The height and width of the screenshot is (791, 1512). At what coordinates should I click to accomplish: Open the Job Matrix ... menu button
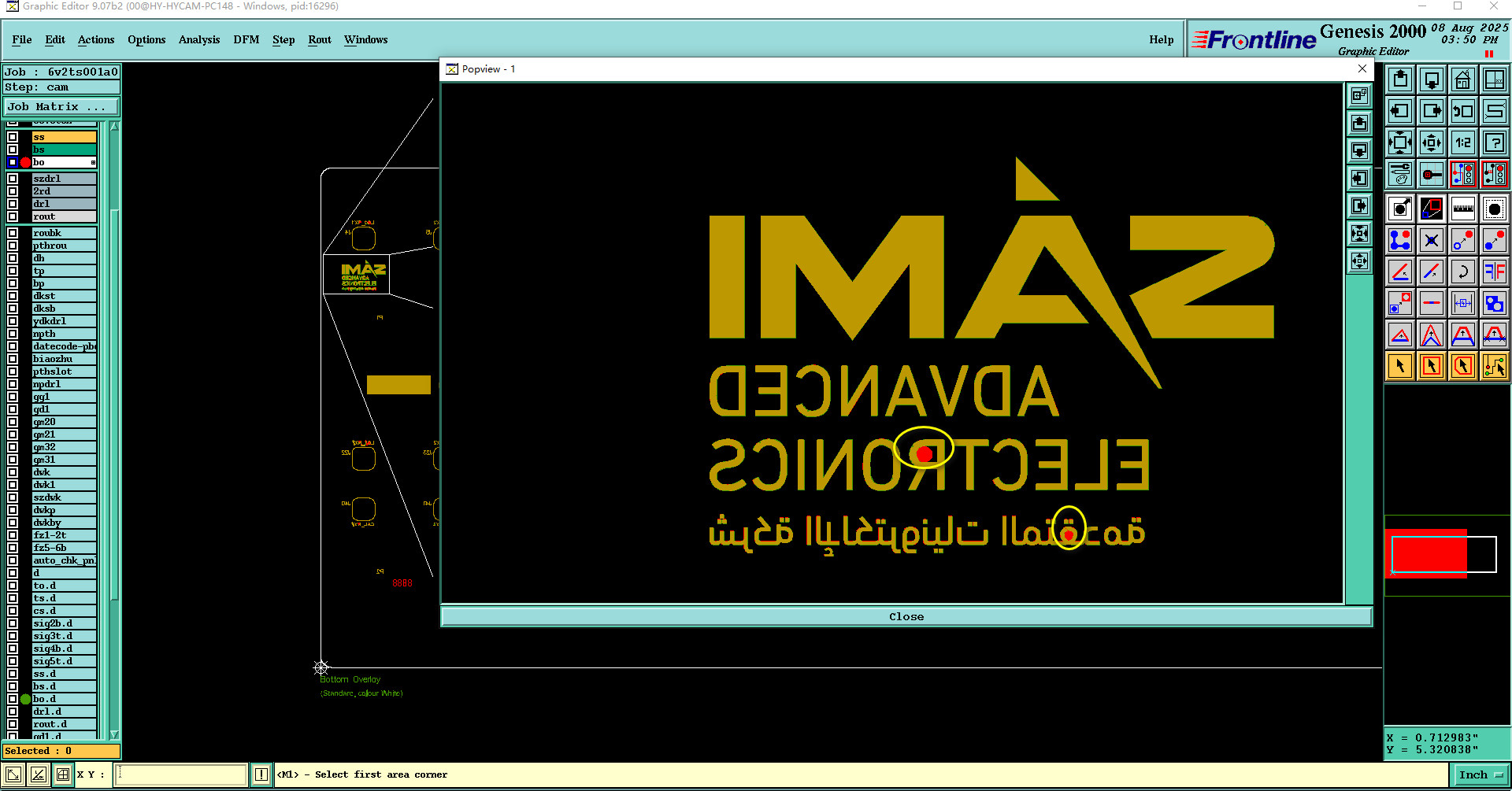click(x=61, y=106)
